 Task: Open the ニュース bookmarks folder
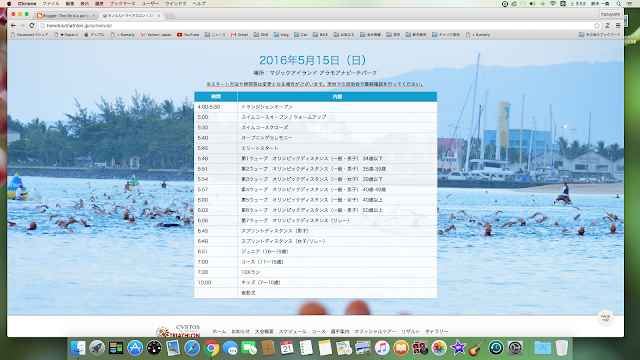(x=215, y=35)
